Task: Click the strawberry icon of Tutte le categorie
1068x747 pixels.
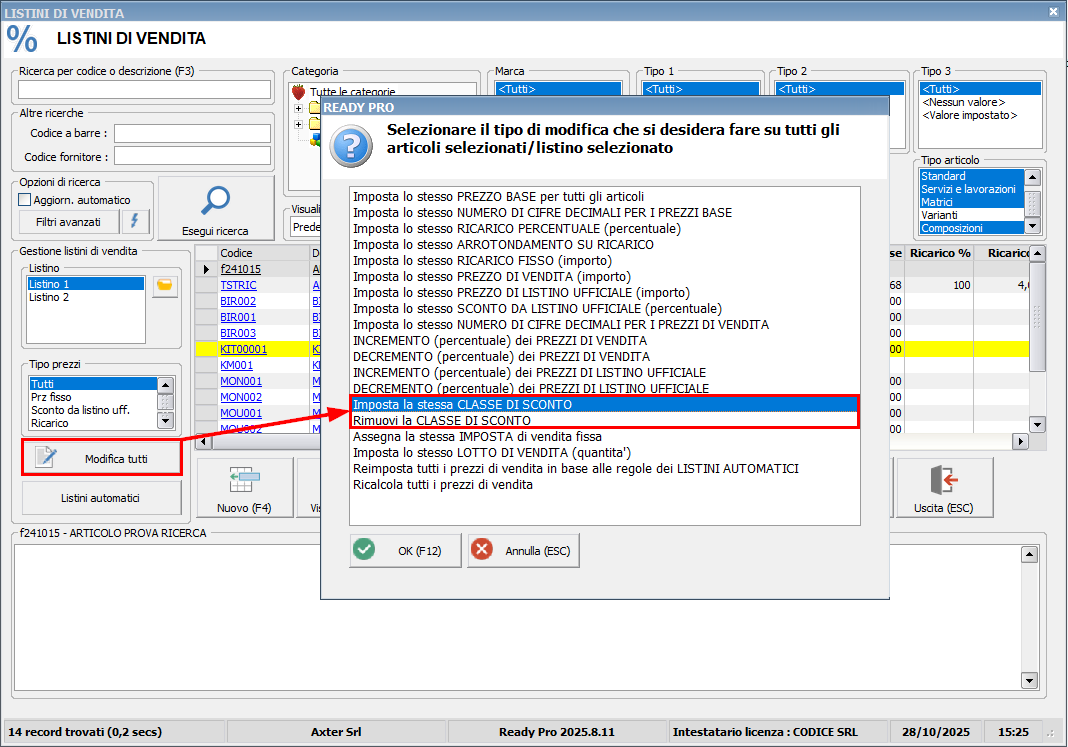Action: pos(298,92)
